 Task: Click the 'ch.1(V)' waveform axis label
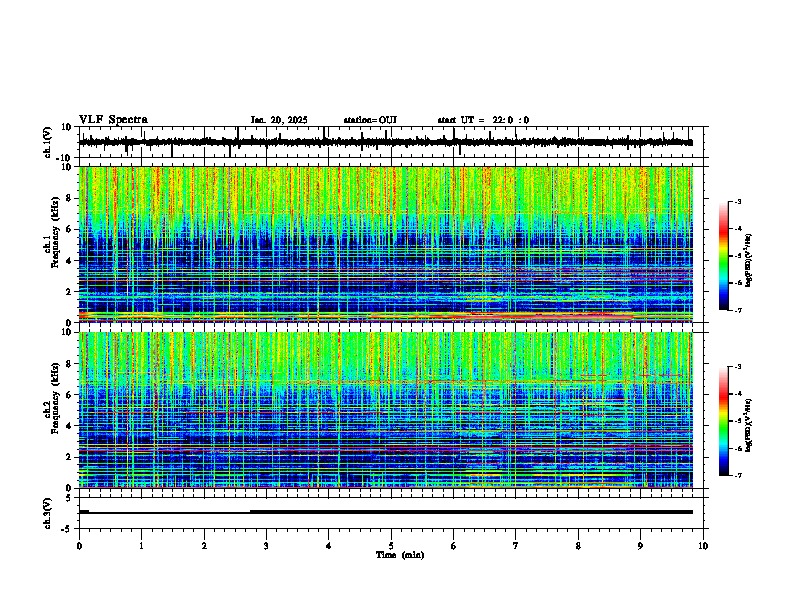pos(48,142)
